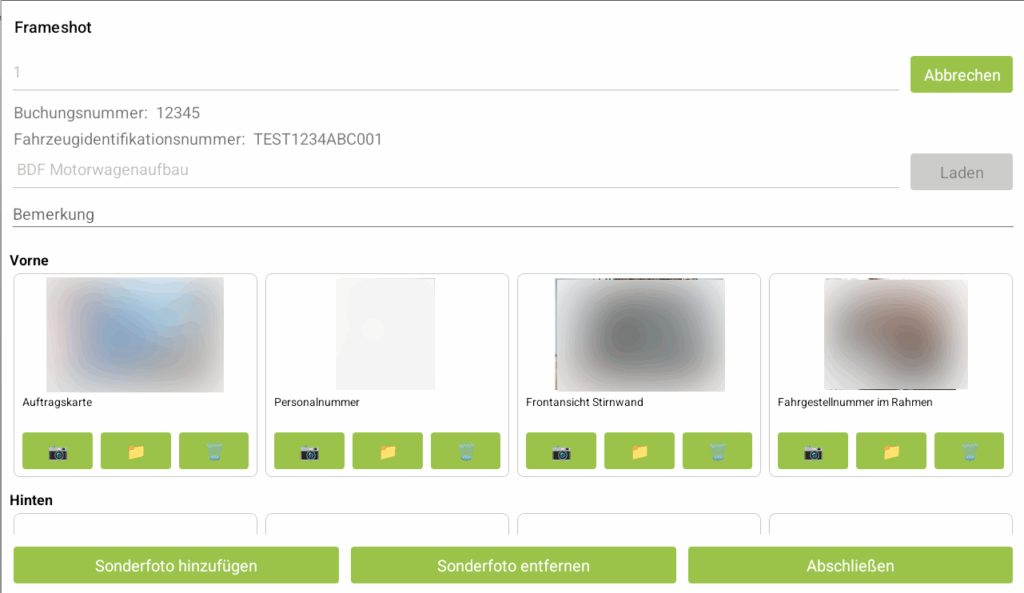Take photo of Fahrgestellnummer im Rahmen
The height and width of the screenshot is (593, 1024).
(x=813, y=451)
